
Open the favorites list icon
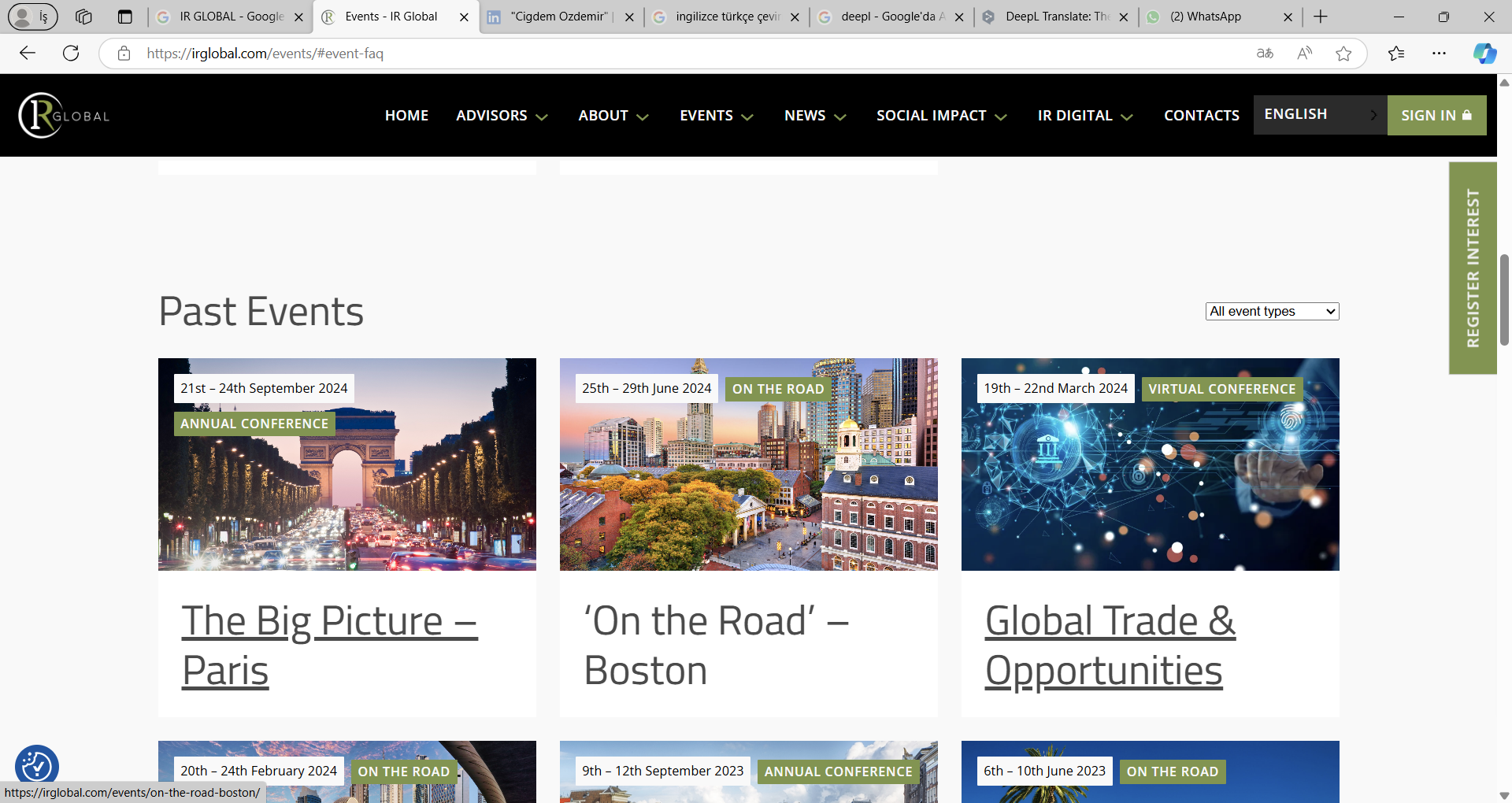1396,53
